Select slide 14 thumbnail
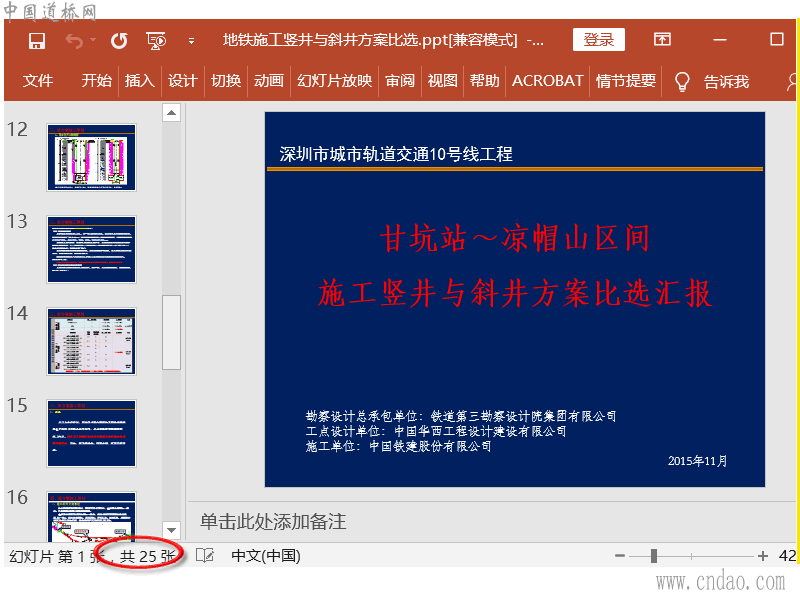This screenshot has width=800, height=600. pyautogui.click(x=91, y=341)
